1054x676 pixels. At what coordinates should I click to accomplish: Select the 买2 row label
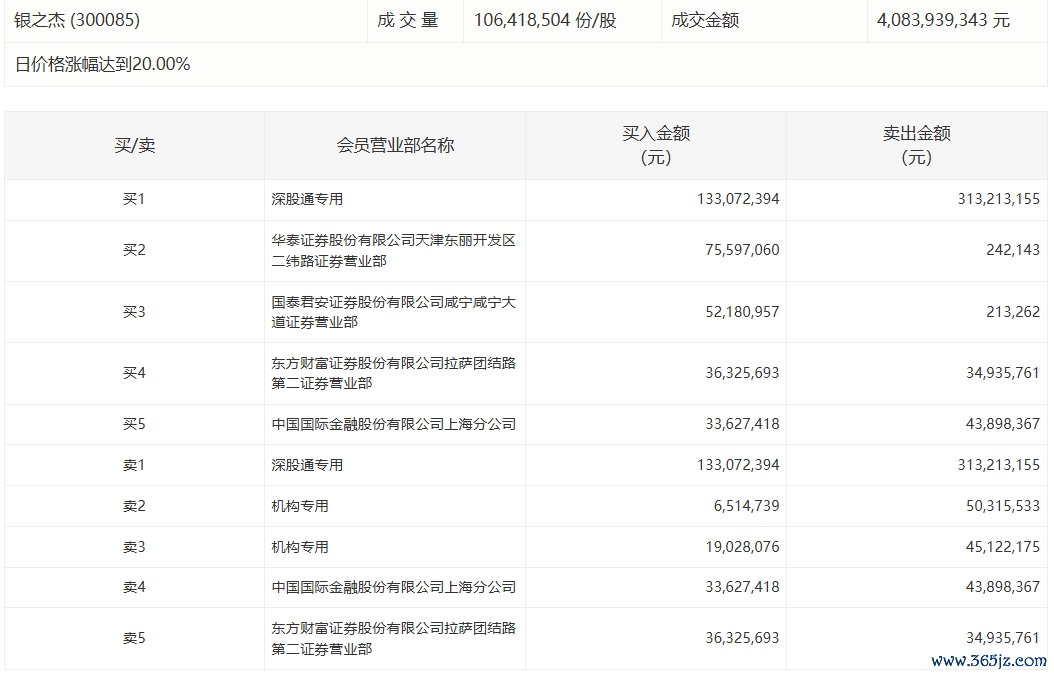coord(134,251)
